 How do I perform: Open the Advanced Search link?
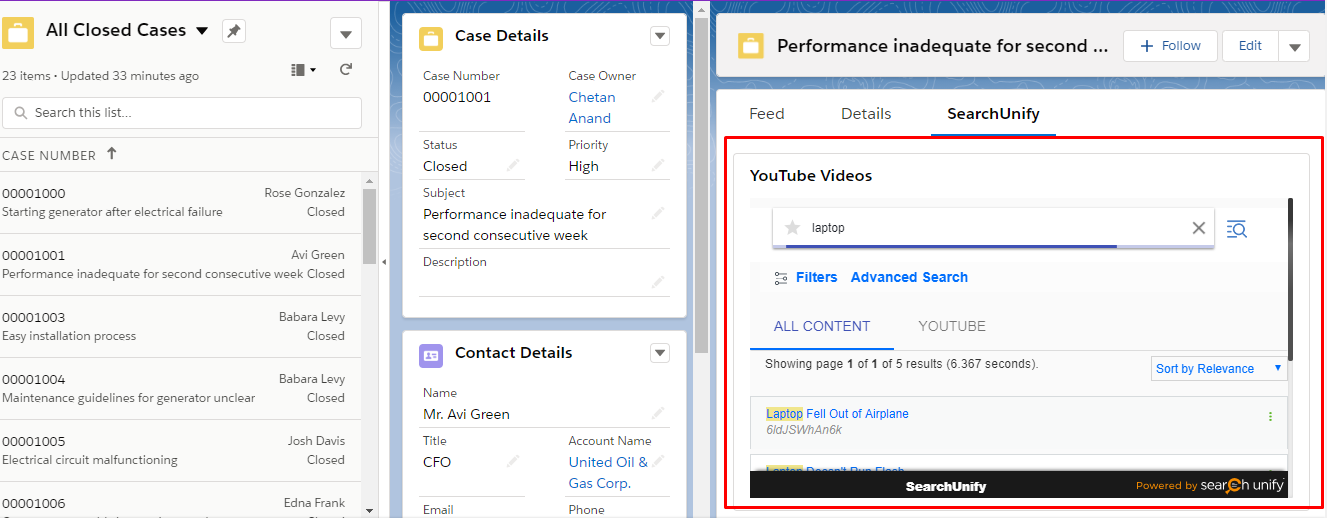(908, 278)
